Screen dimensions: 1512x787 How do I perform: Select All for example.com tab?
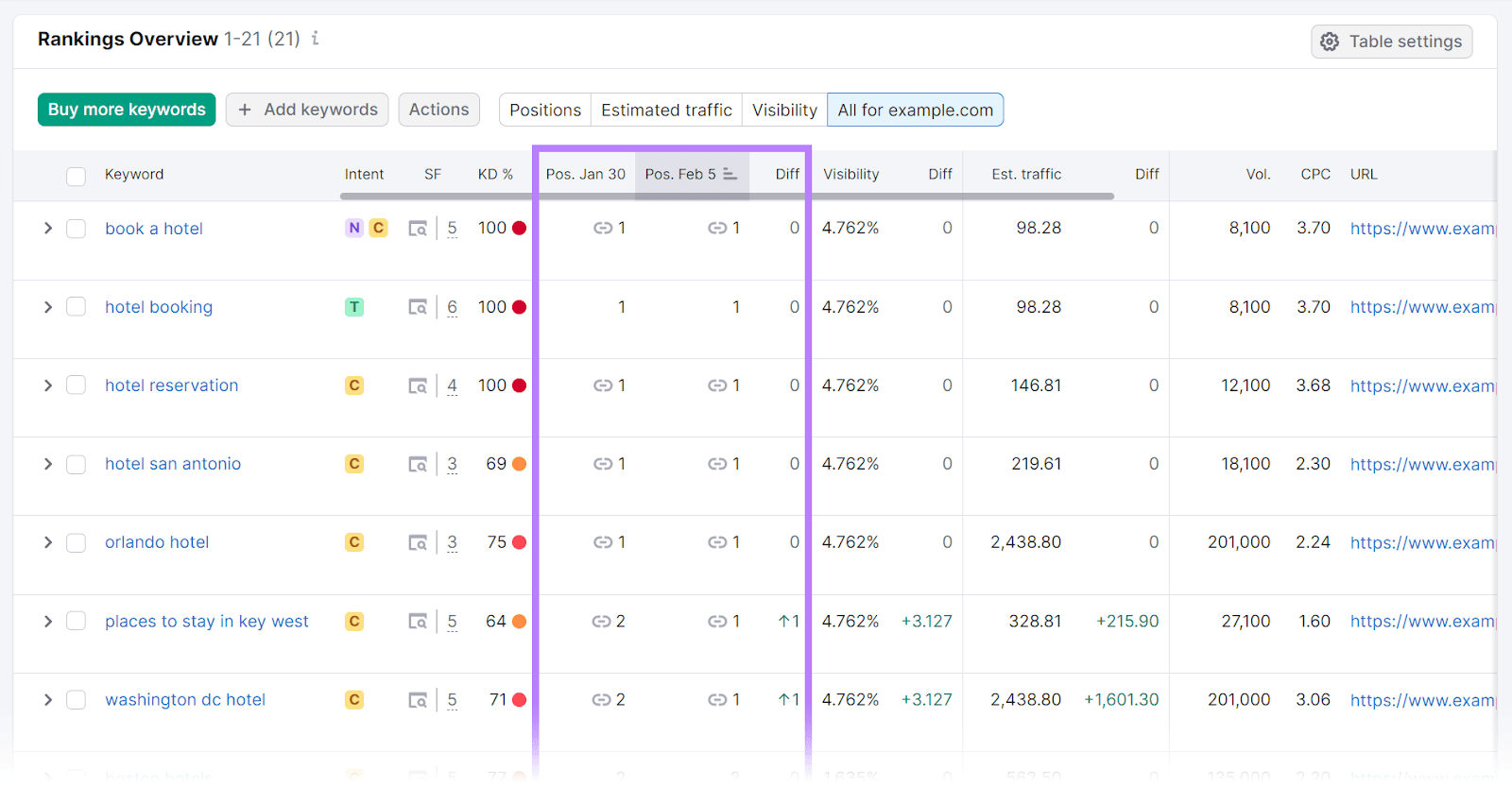coord(915,110)
